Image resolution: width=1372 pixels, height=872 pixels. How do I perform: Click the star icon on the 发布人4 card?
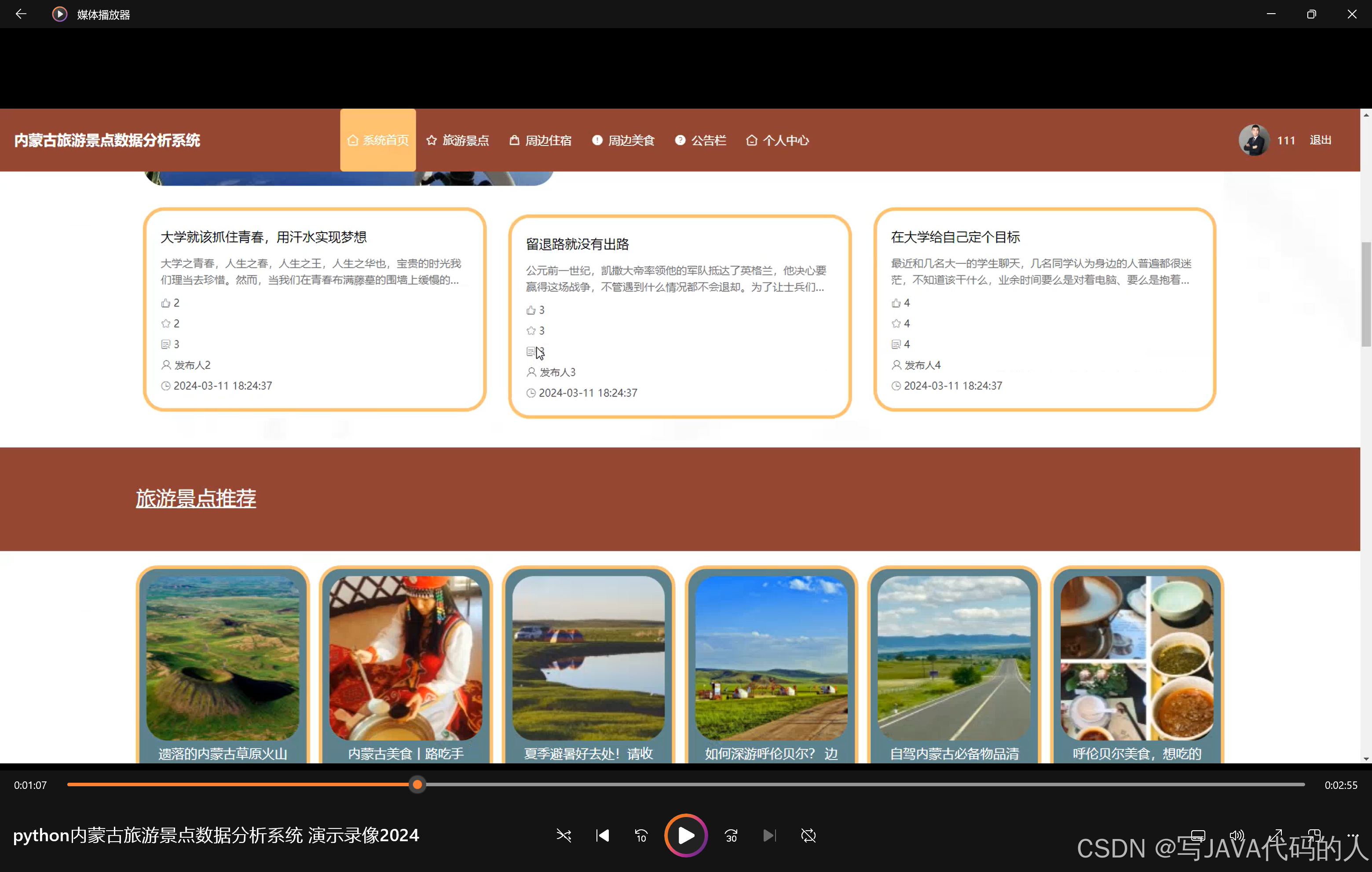(896, 324)
